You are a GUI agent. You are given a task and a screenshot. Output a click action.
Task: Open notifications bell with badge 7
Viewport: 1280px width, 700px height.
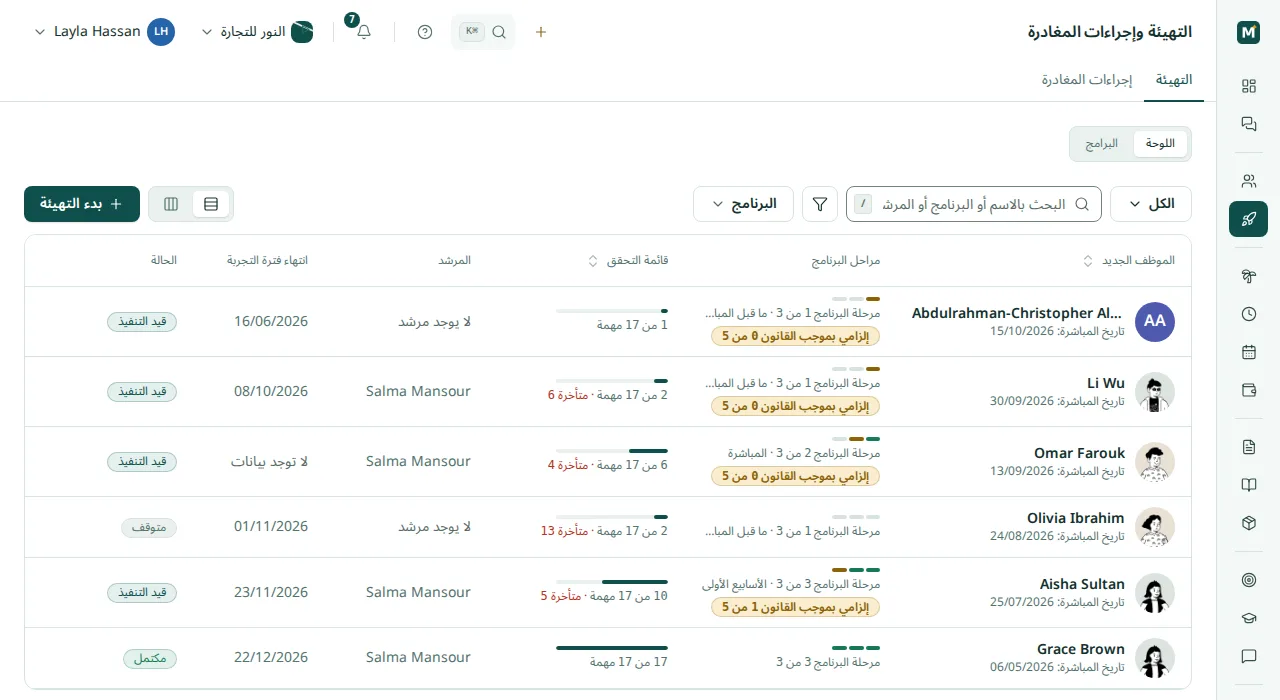364,32
